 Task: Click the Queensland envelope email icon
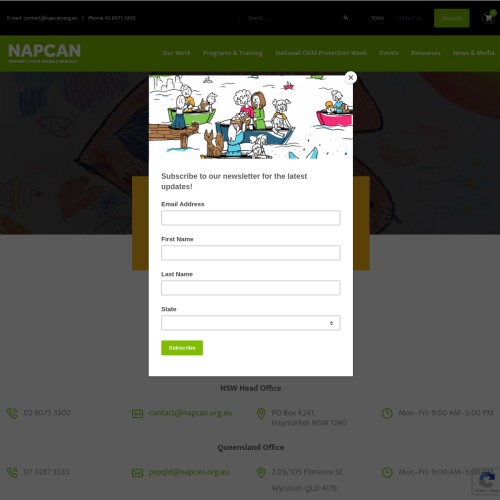137,472
